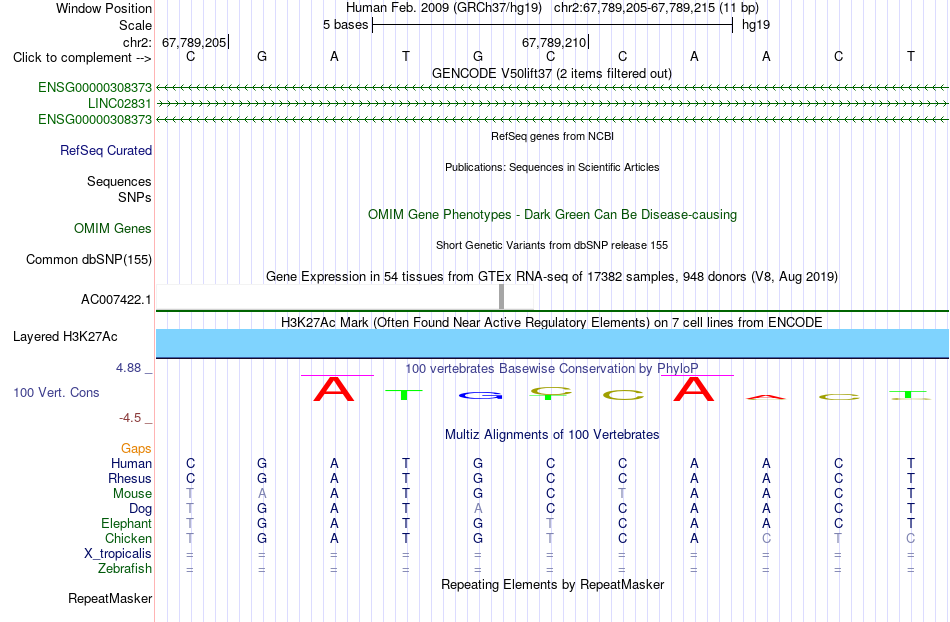This screenshot has width=950, height=622.
Task: Select the Rhesus alignment row label
Action: tap(130, 478)
